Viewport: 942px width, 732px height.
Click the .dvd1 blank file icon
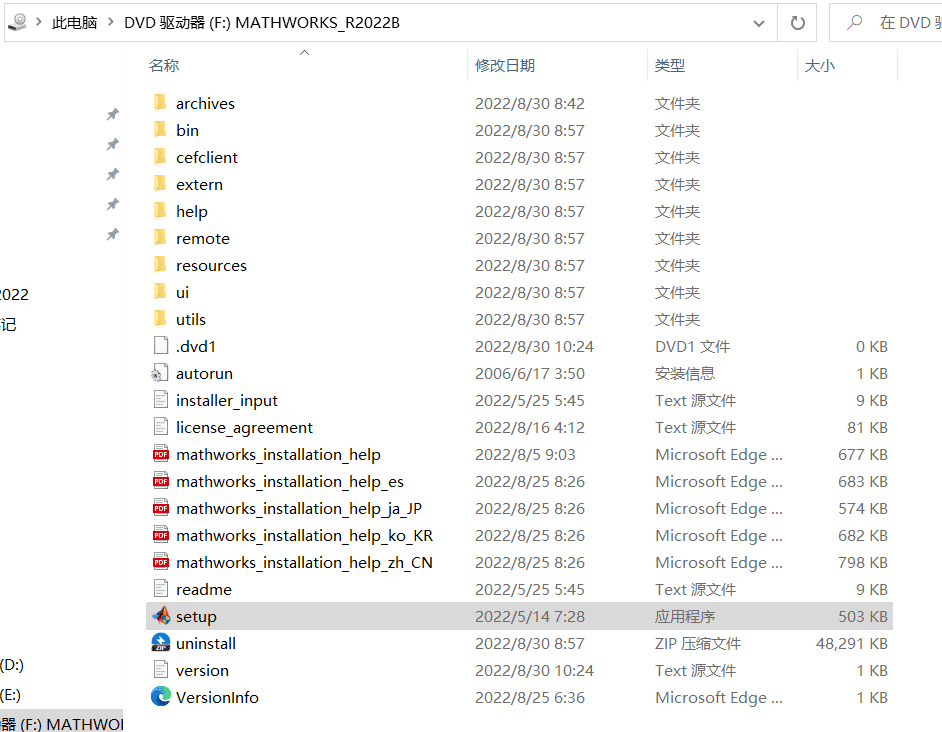(160, 346)
